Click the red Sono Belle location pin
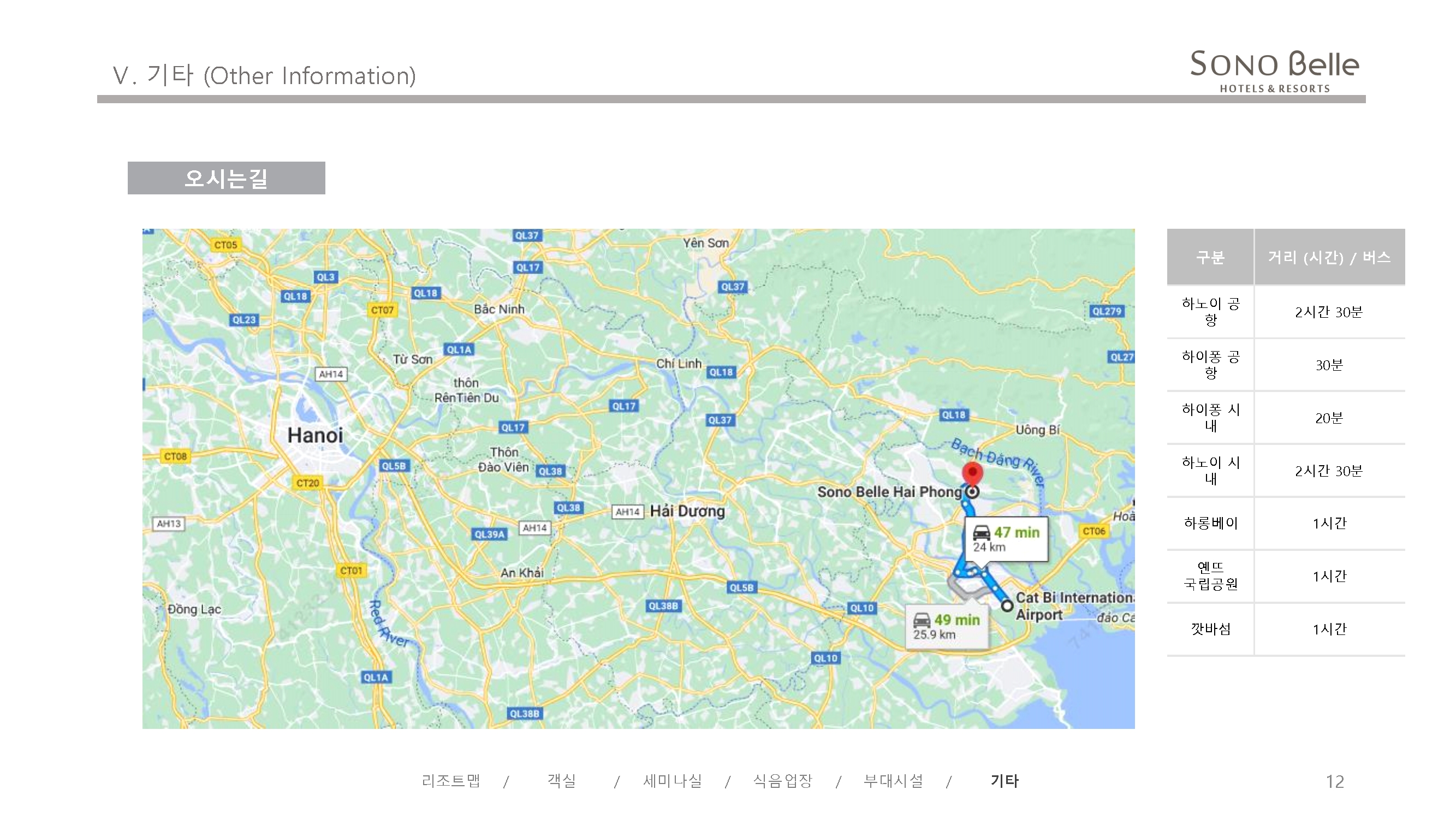 (x=972, y=471)
